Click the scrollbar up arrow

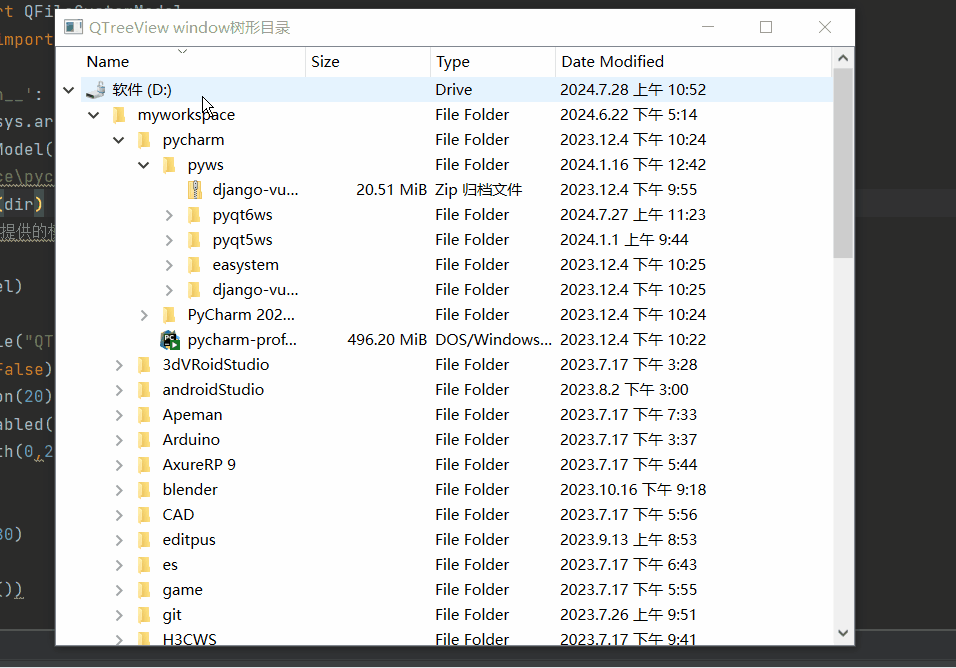843,58
